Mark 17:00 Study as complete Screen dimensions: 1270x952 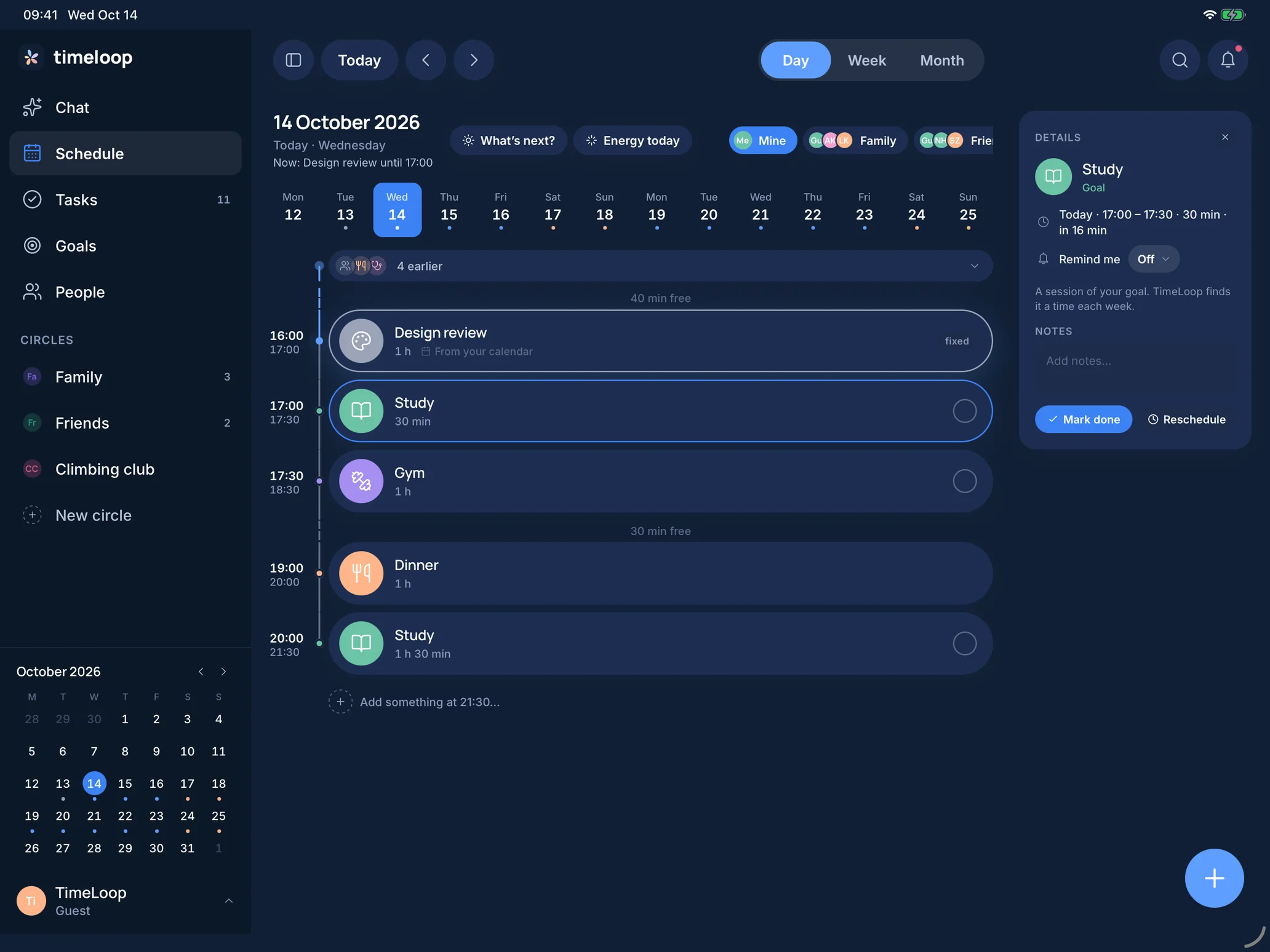964,411
